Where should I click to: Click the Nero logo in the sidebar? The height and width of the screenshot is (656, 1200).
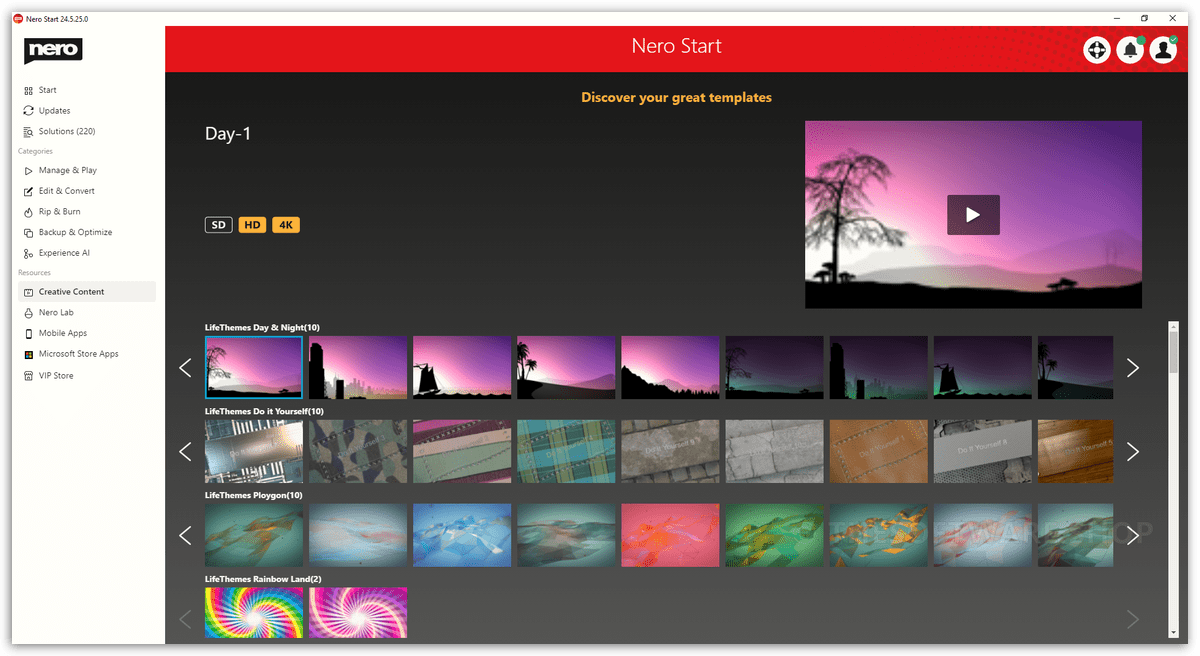(53, 50)
